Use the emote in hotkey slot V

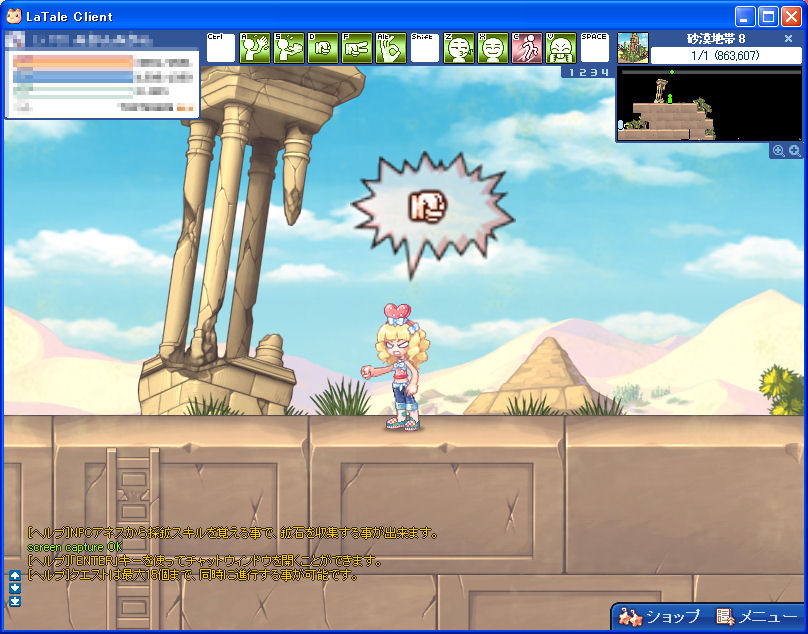561,48
